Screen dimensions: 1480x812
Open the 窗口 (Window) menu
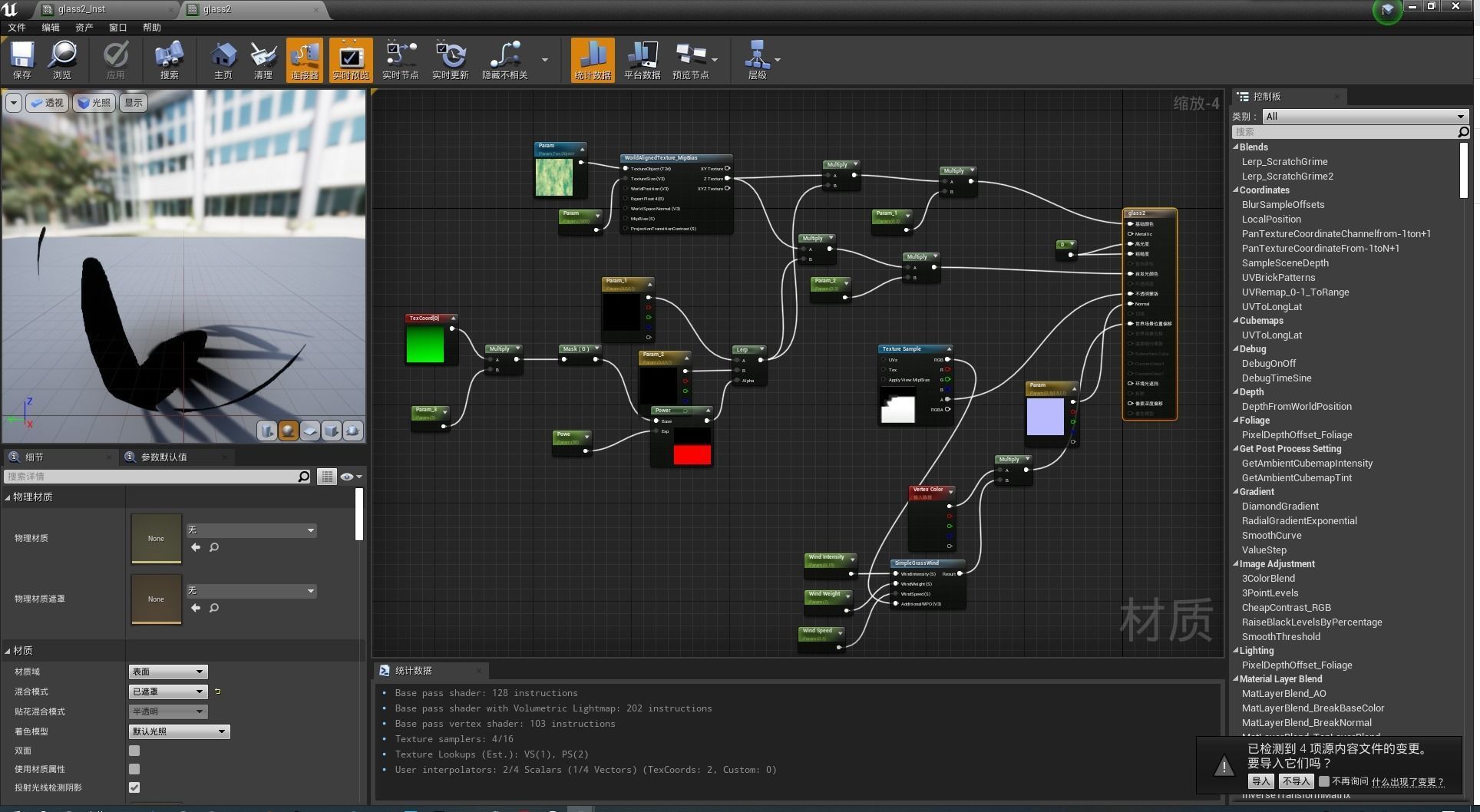coord(118,28)
